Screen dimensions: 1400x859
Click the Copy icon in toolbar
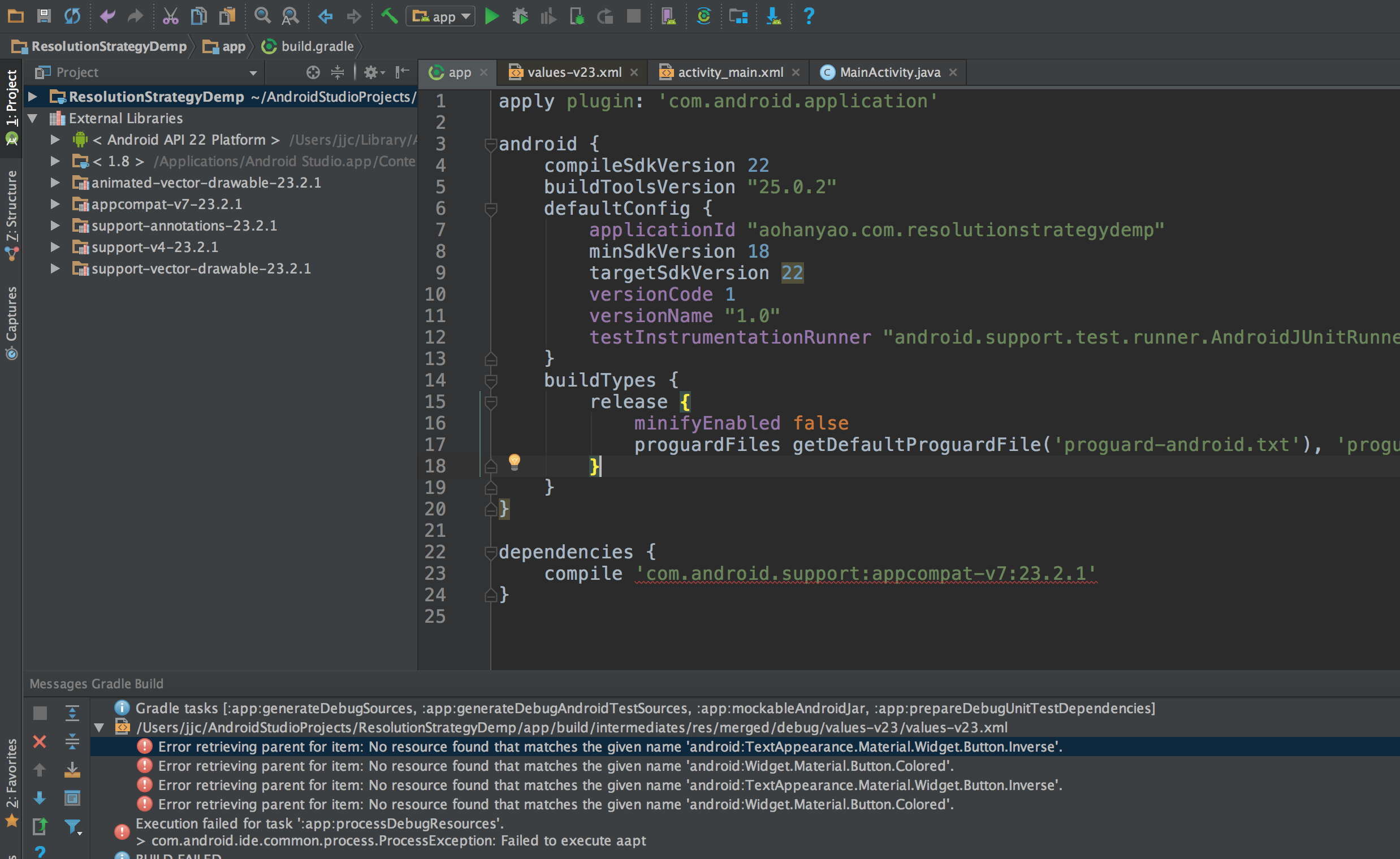198,16
